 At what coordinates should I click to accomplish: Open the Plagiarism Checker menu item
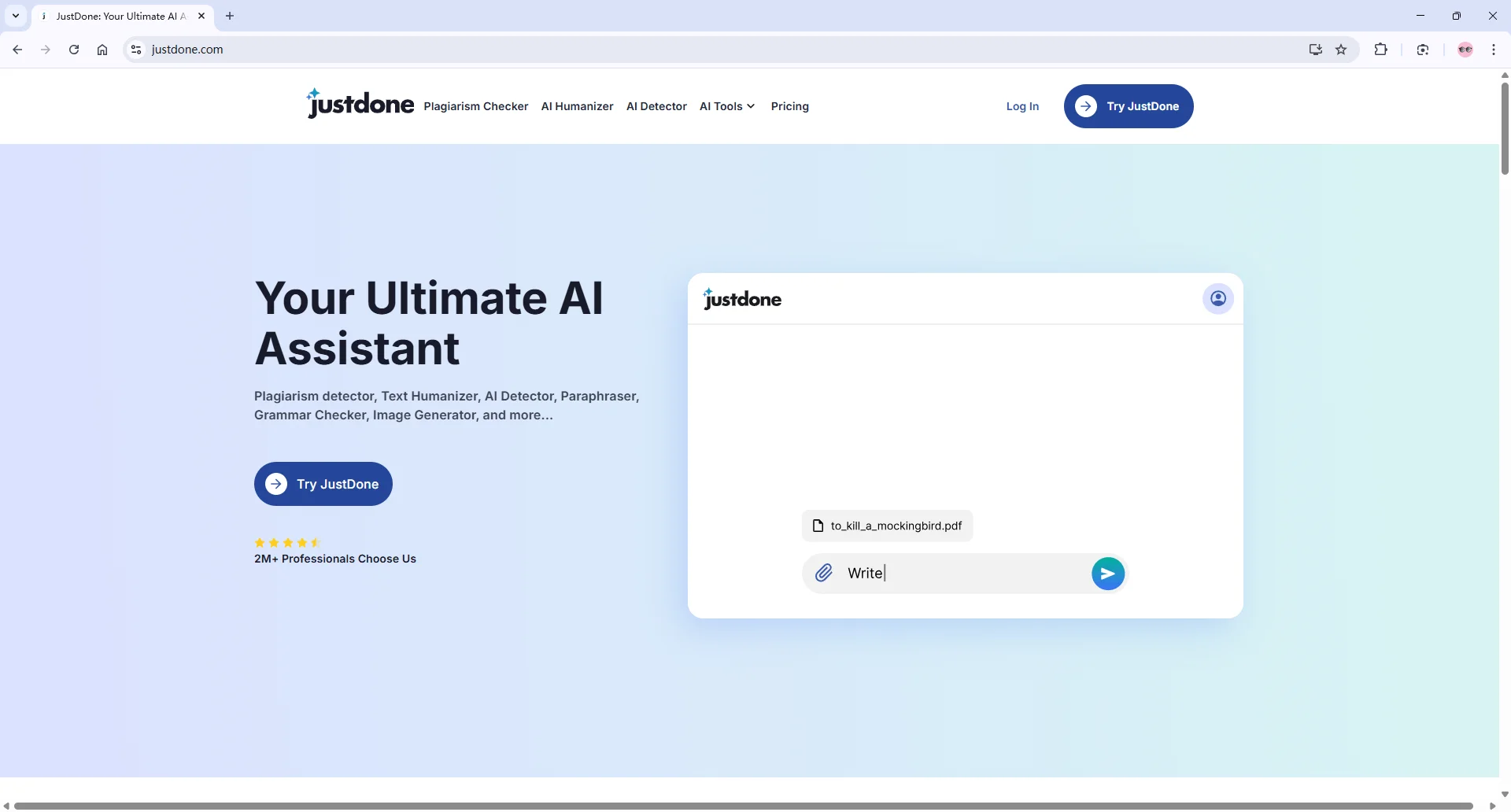point(475,106)
